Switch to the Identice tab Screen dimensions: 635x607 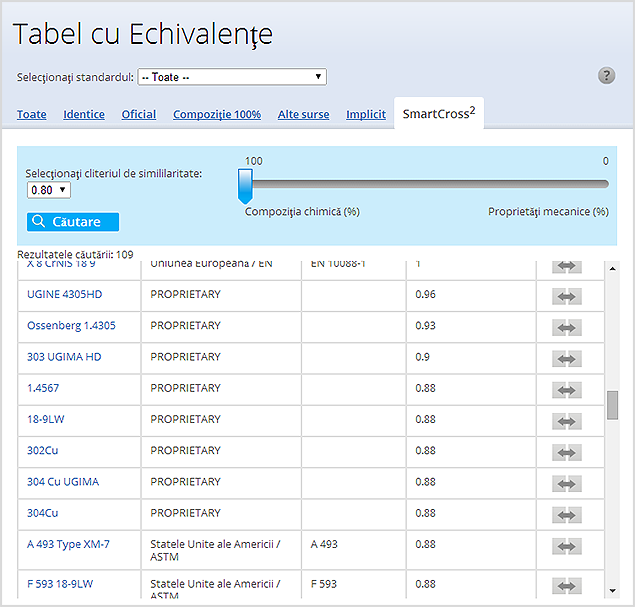coord(84,115)
